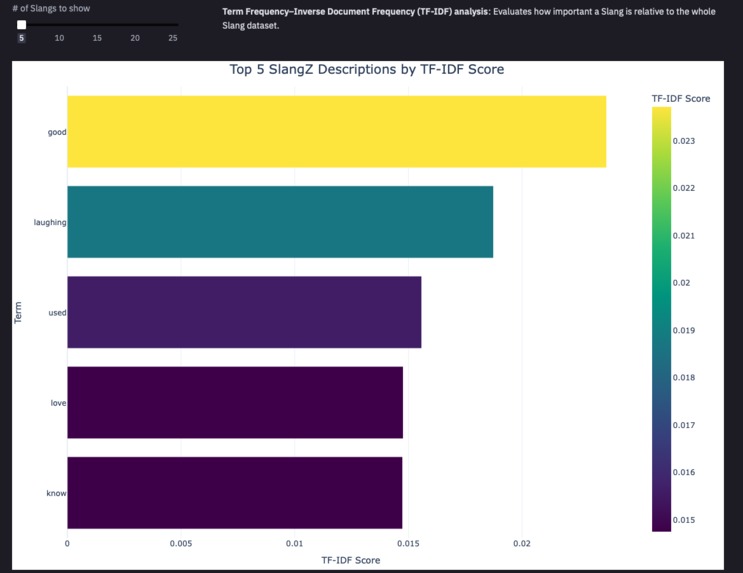Screen dimensions: 743x573
Task: Click colorbar tick 0.016
Action: click(684, 473)
